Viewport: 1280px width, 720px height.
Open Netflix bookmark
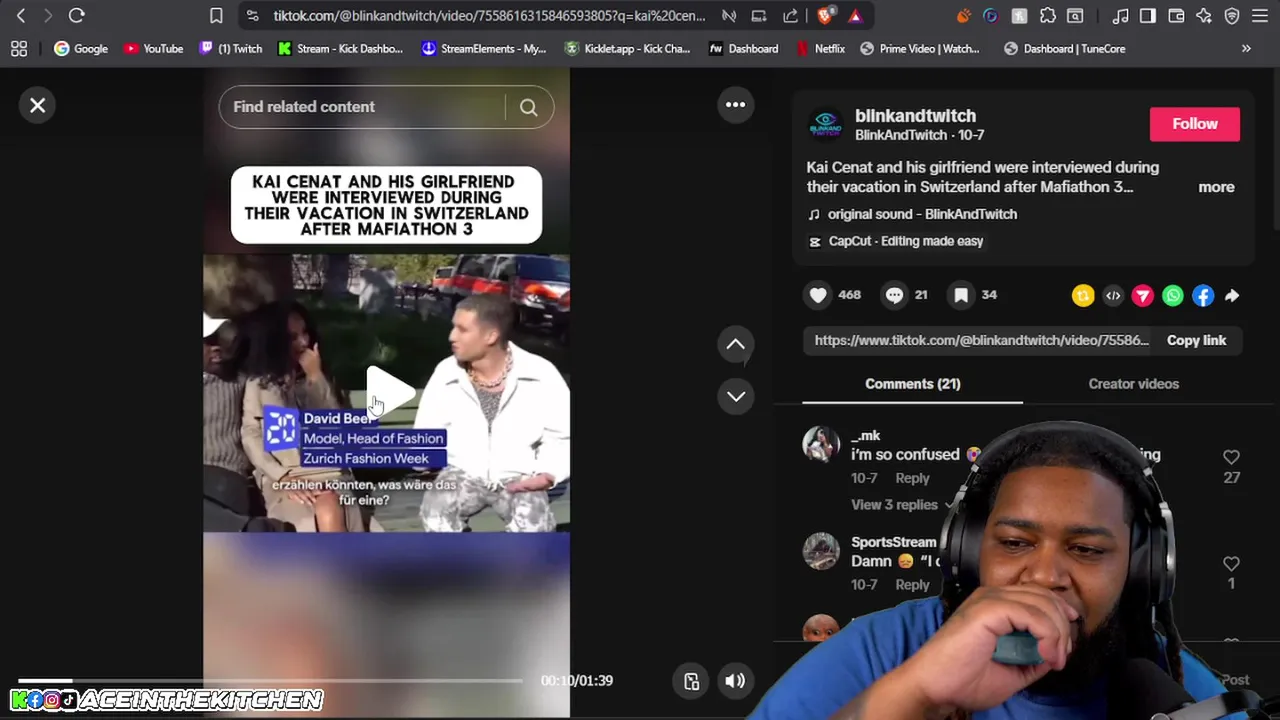(821, 48)
